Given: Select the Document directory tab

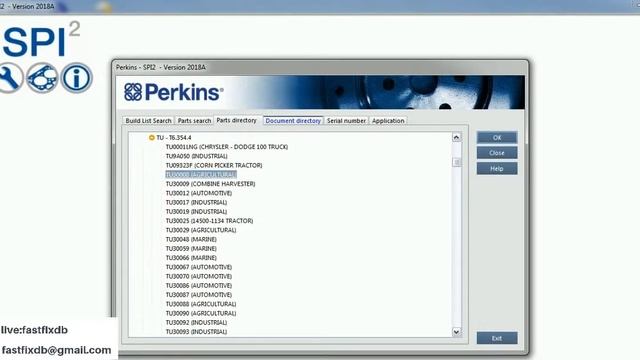Looking at the screenshot, I should (x=293, y=121).
